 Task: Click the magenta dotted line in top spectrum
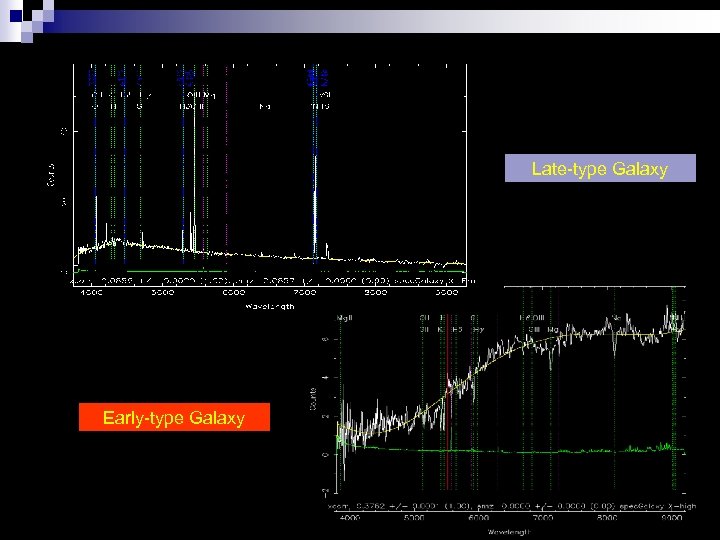coord(226,165)
